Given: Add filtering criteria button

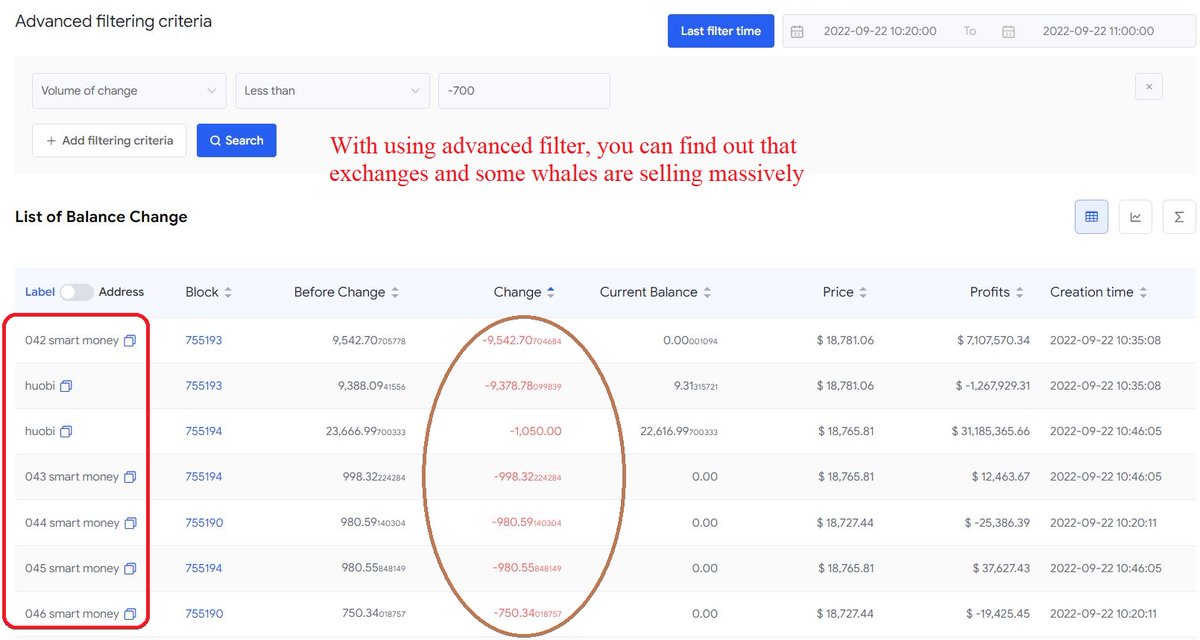Looking at the screenshot, I should [110, 141].
